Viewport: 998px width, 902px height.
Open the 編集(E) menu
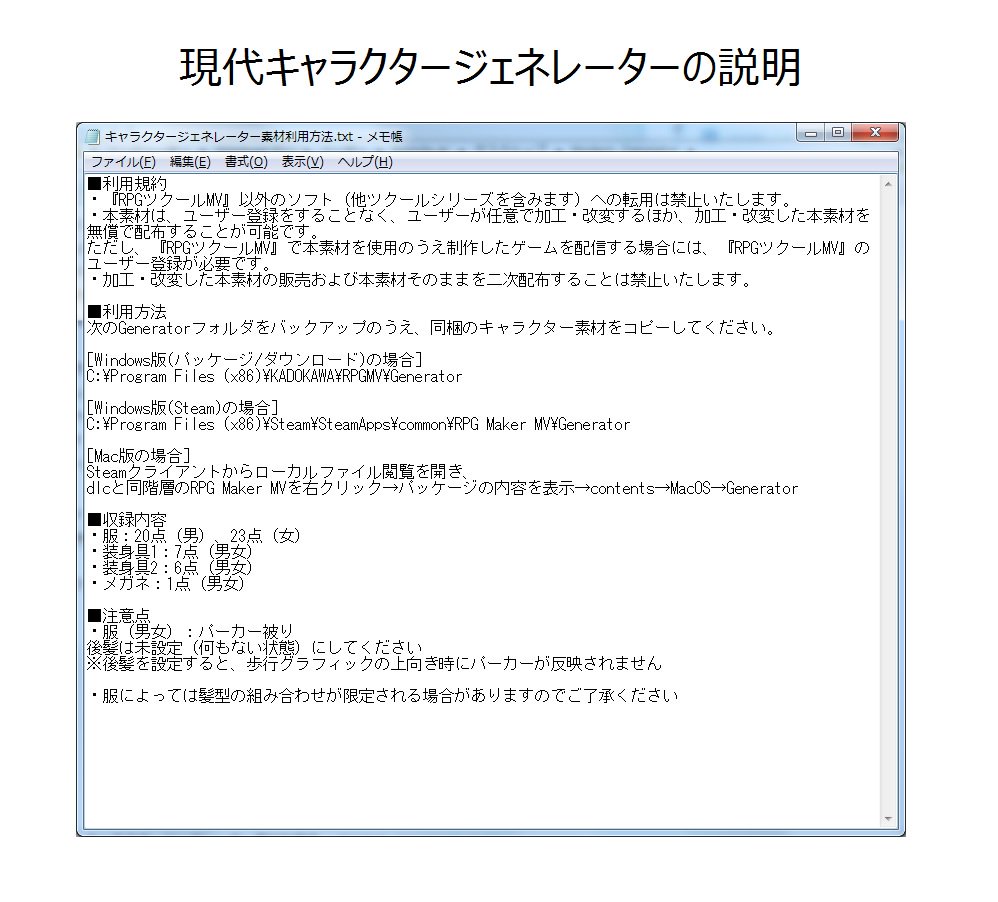pos(190,162)
